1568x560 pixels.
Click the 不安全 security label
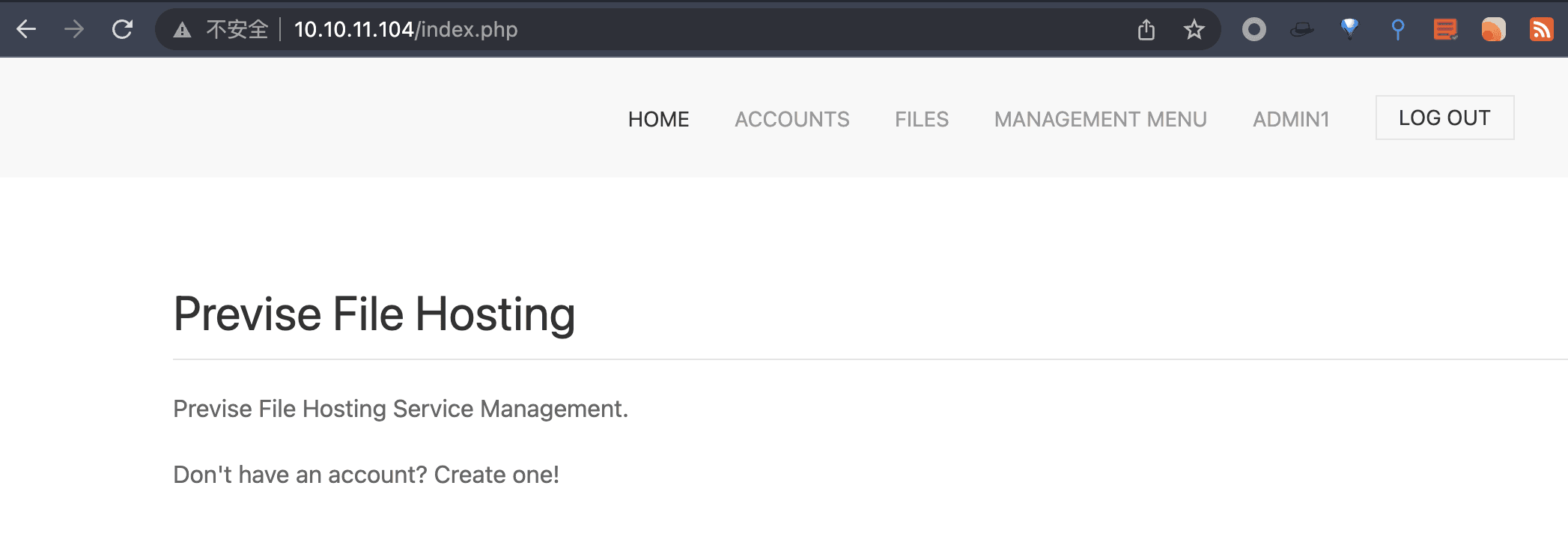tap(237, 29)
